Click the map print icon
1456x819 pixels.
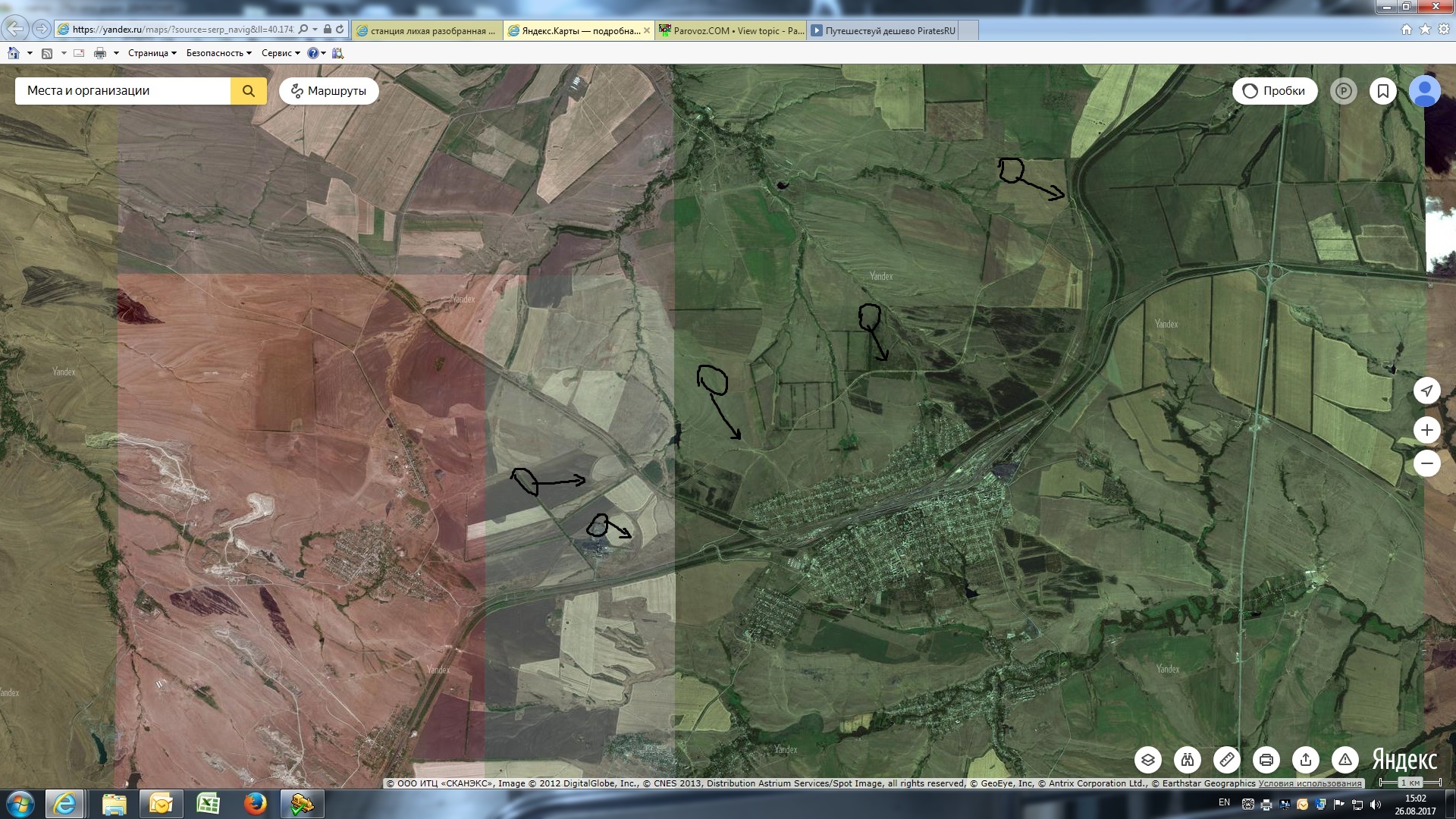pos(1266,759)
